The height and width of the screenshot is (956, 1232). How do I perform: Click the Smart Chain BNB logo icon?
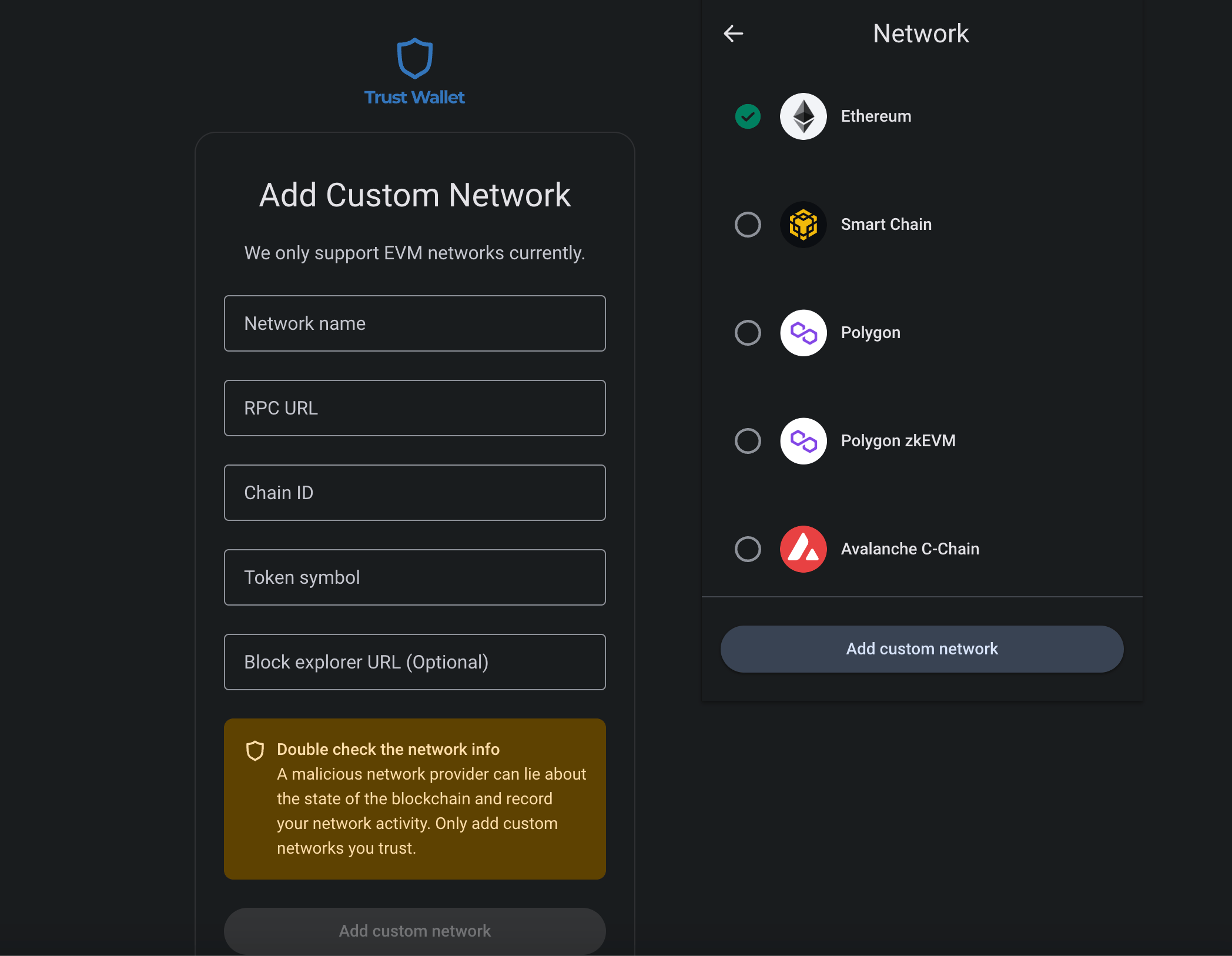803,225
